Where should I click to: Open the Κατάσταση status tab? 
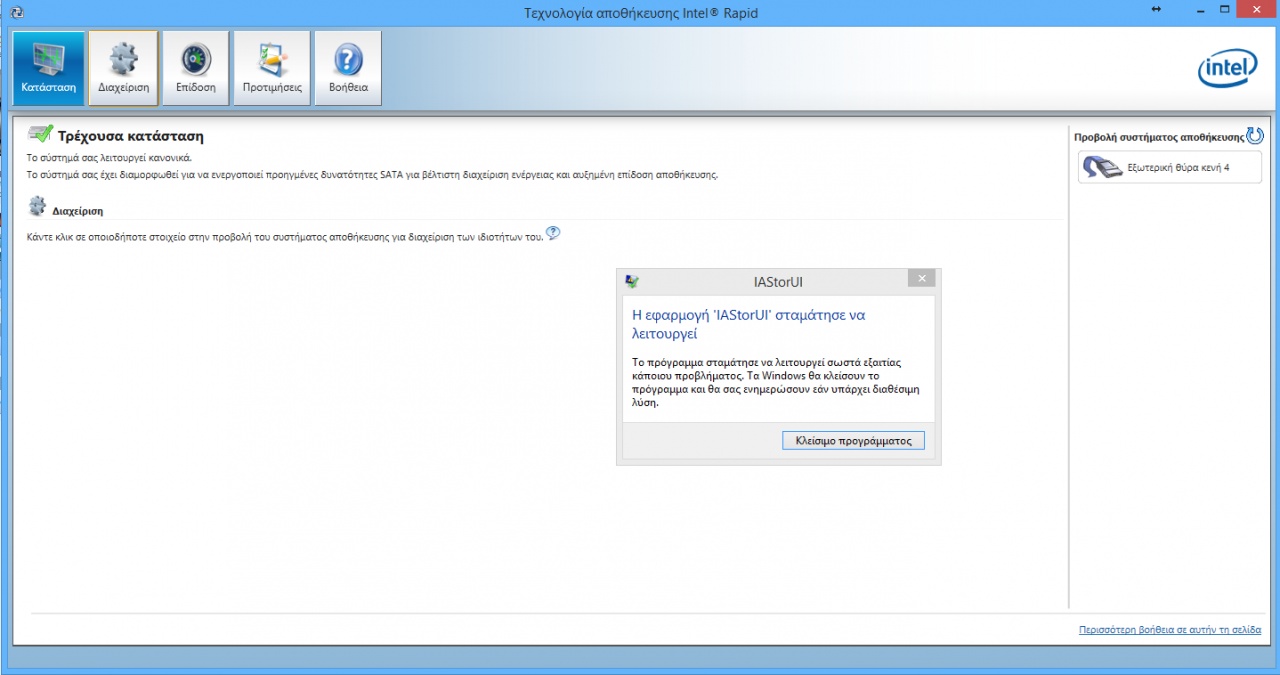pos(48,68)
